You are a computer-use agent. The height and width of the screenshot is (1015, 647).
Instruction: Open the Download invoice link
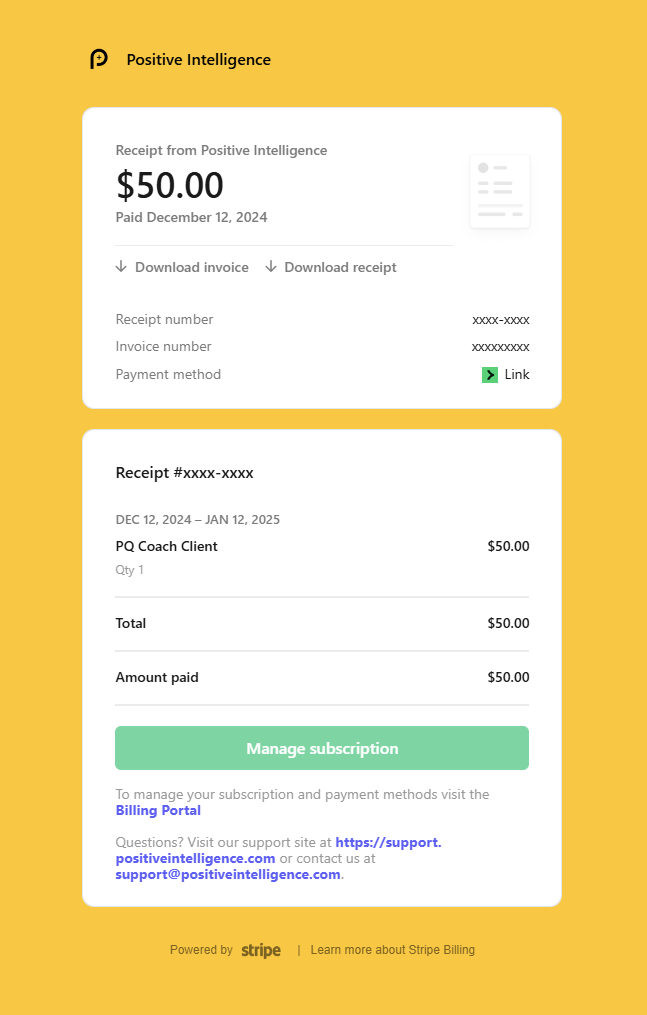[192, 267]
